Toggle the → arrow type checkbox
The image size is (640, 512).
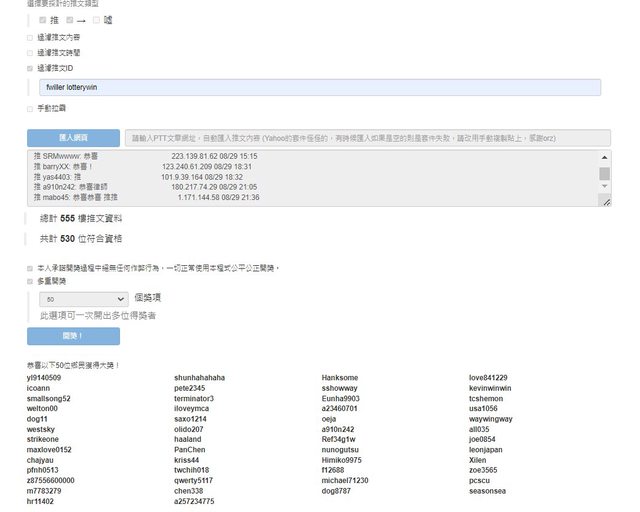[x=69, y=20]
